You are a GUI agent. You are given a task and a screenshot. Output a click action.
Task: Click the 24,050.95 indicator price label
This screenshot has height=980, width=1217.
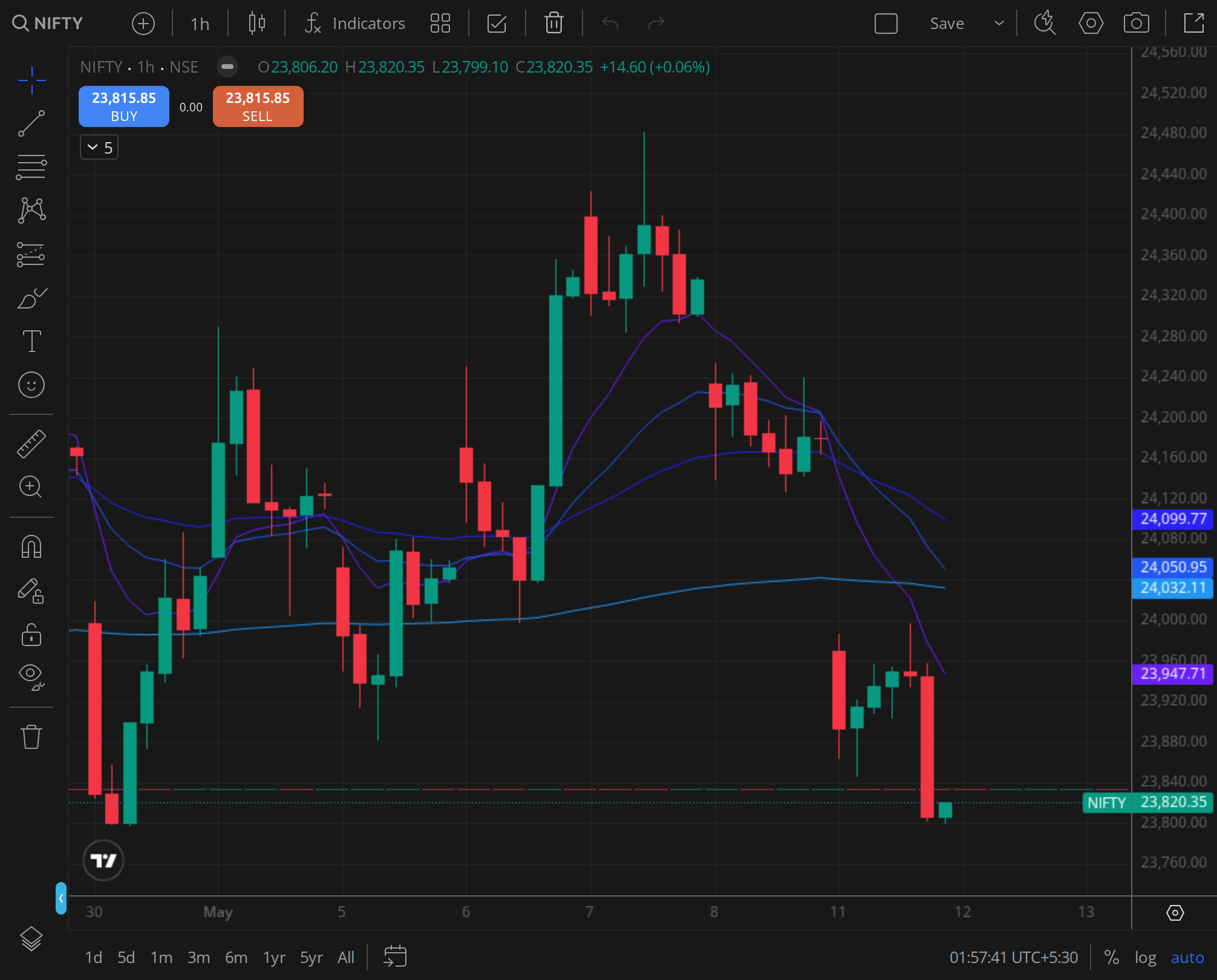pos(1173,567)
